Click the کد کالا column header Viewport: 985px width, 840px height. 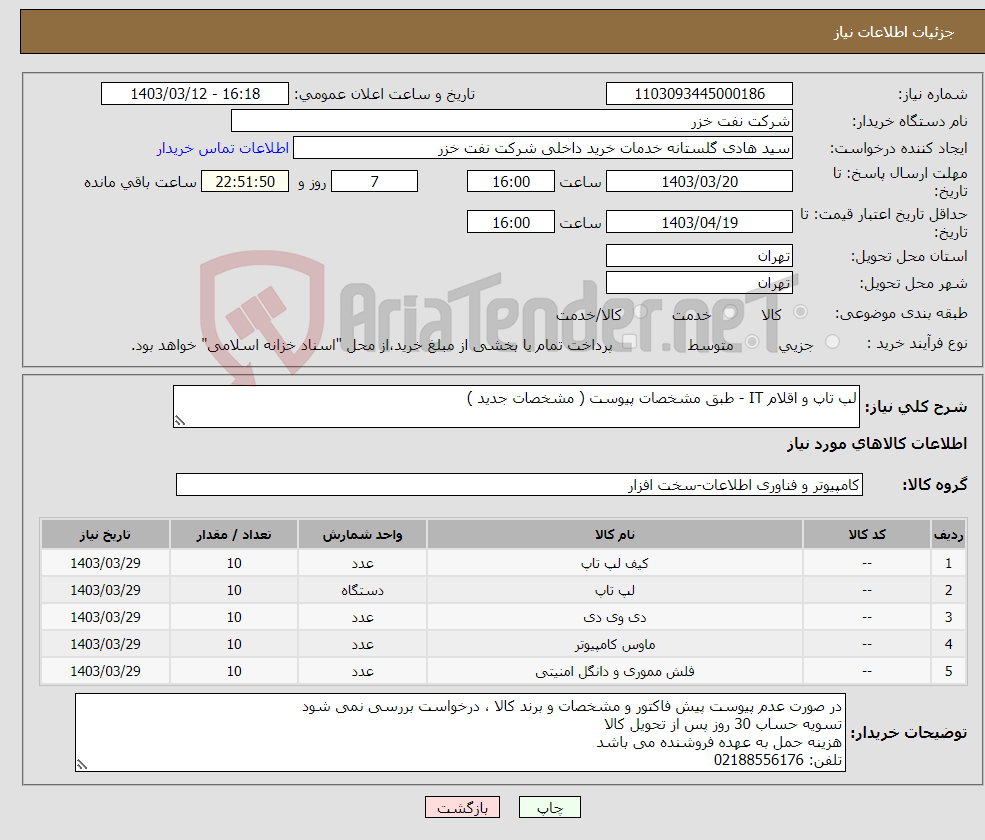click(867, 535)
